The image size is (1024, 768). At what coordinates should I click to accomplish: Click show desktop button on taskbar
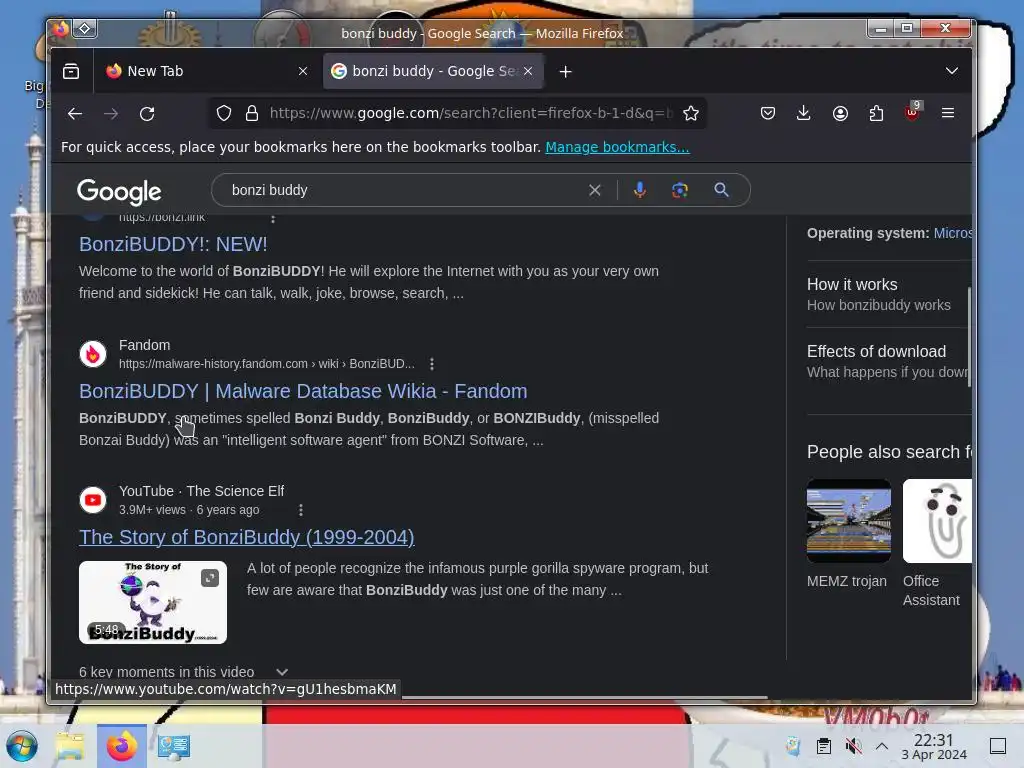coord(998,746)
